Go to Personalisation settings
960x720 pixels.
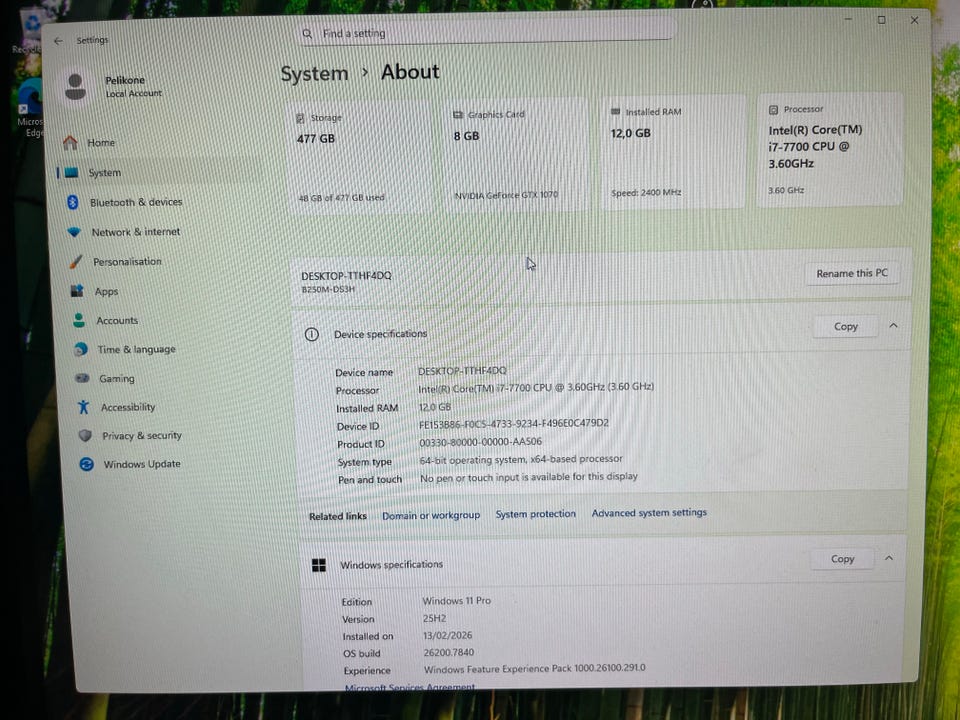(127, 261)
